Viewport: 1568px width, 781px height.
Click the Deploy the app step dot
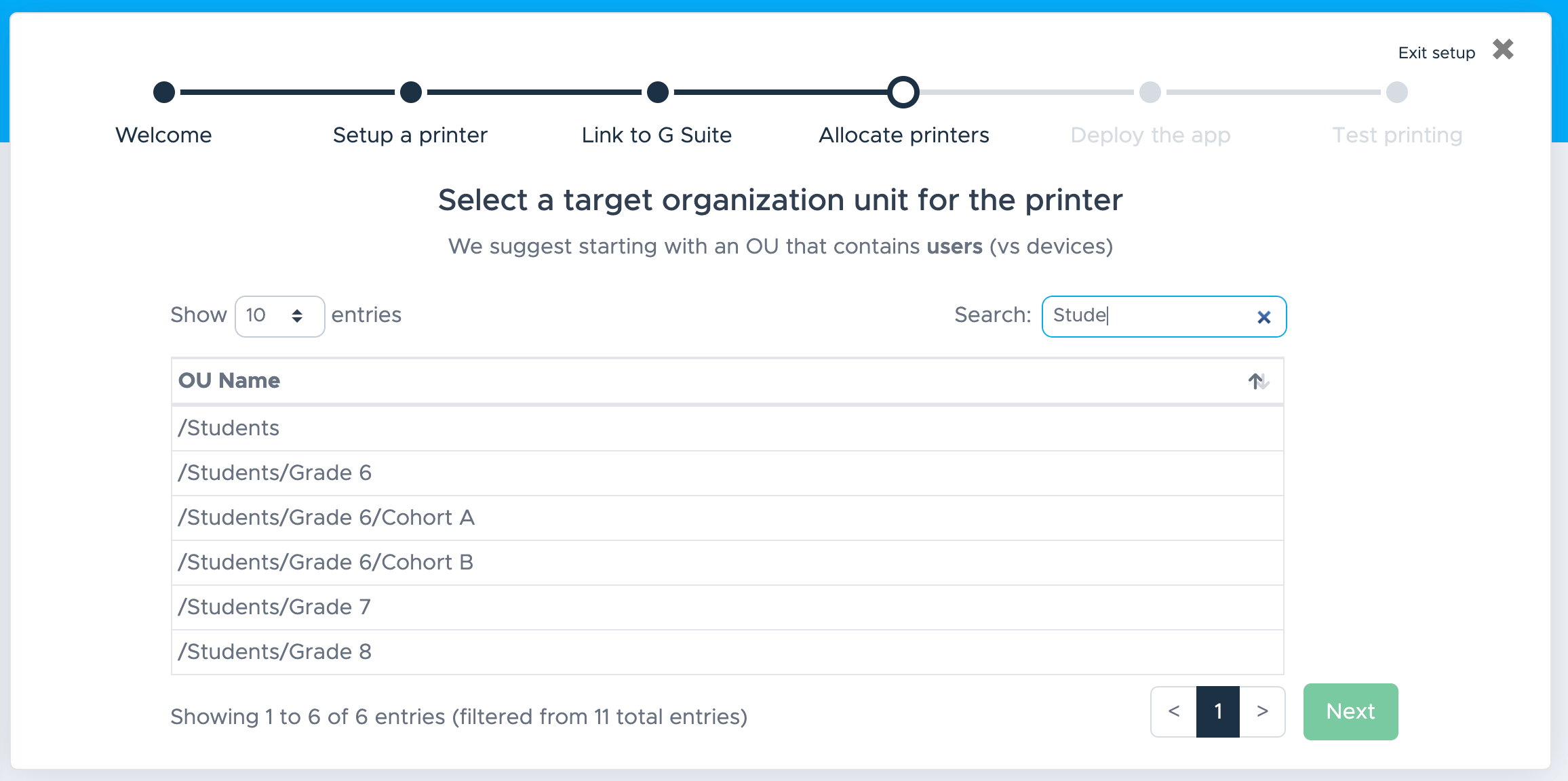click(1150, 92)
